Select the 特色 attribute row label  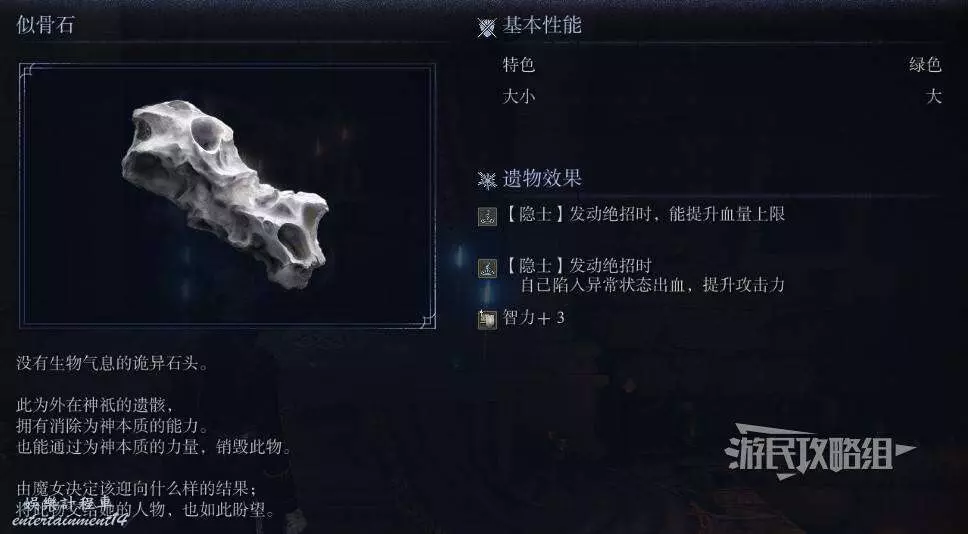519,64
